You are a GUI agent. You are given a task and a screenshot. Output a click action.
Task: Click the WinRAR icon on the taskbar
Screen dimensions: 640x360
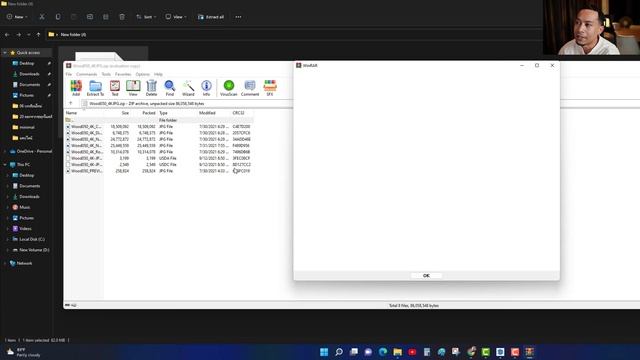(529, 352)
